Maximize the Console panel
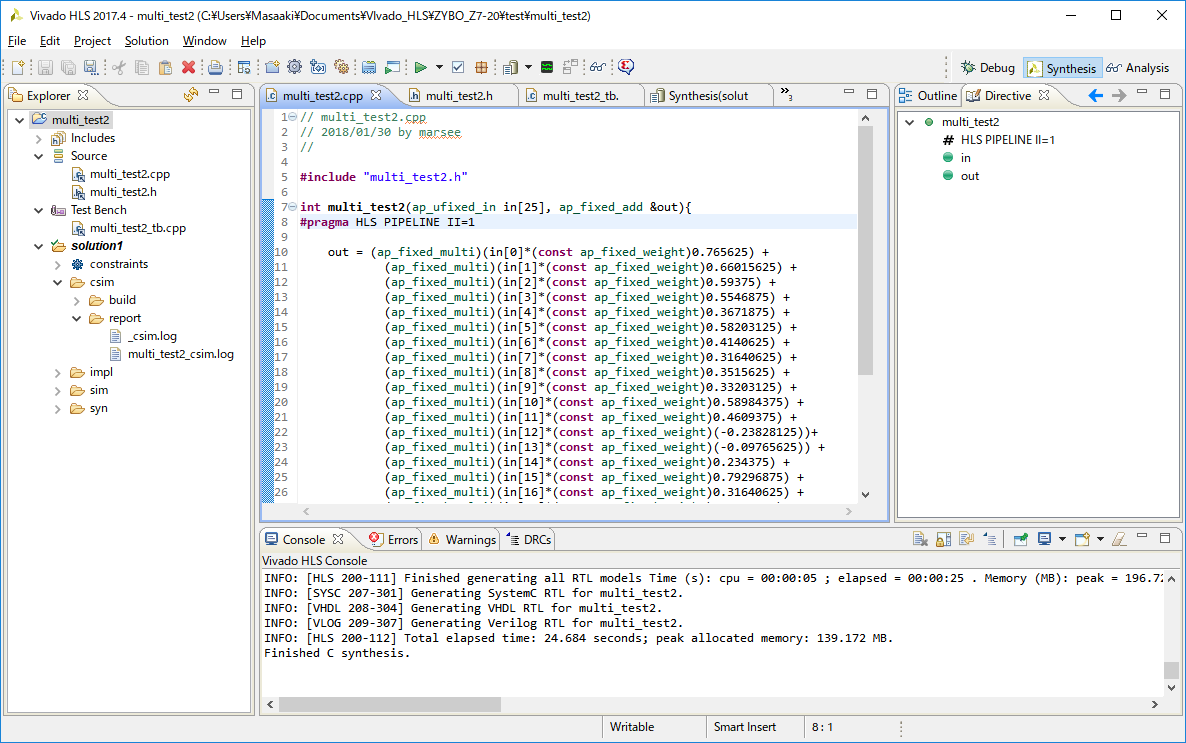The height and width of the screenshot is (743, 1186). tap(1165, 538)
